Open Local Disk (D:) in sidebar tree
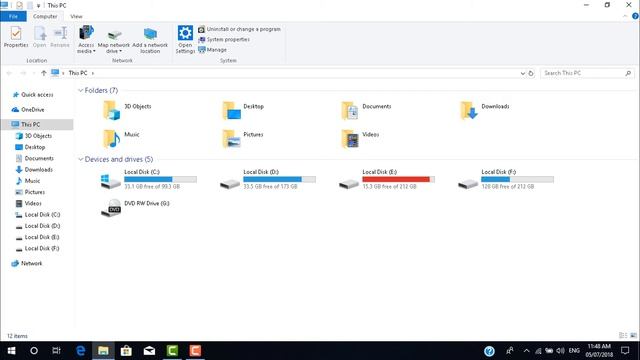 click(42, 226)
